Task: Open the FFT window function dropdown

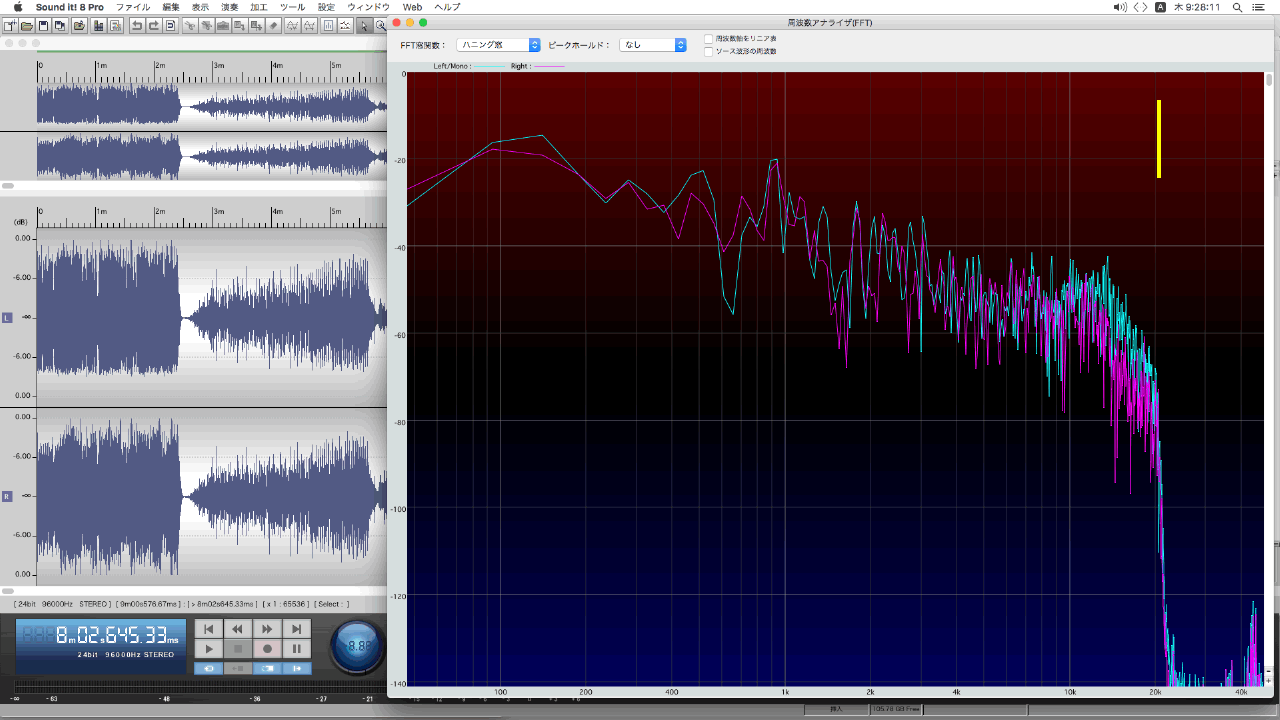Action: 498,45
